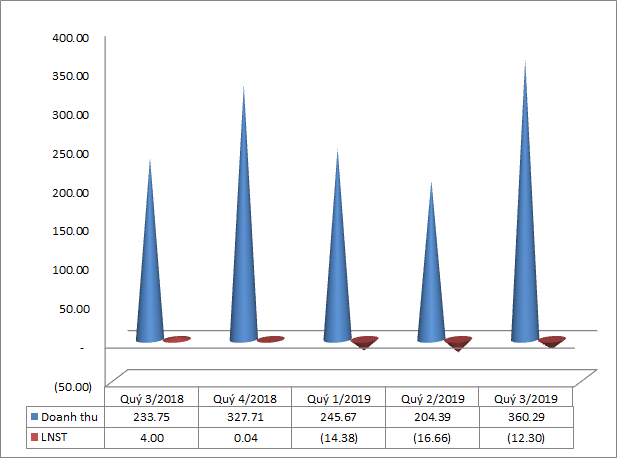Select the 327.71 revenue cell
617x458 pixels.
point(245,417)
